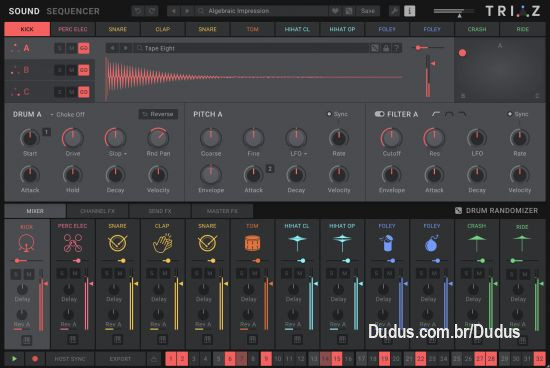This screenshot has width=550, height=368.
Task: Solo layer A with its S button
Action: coord(60,48)
